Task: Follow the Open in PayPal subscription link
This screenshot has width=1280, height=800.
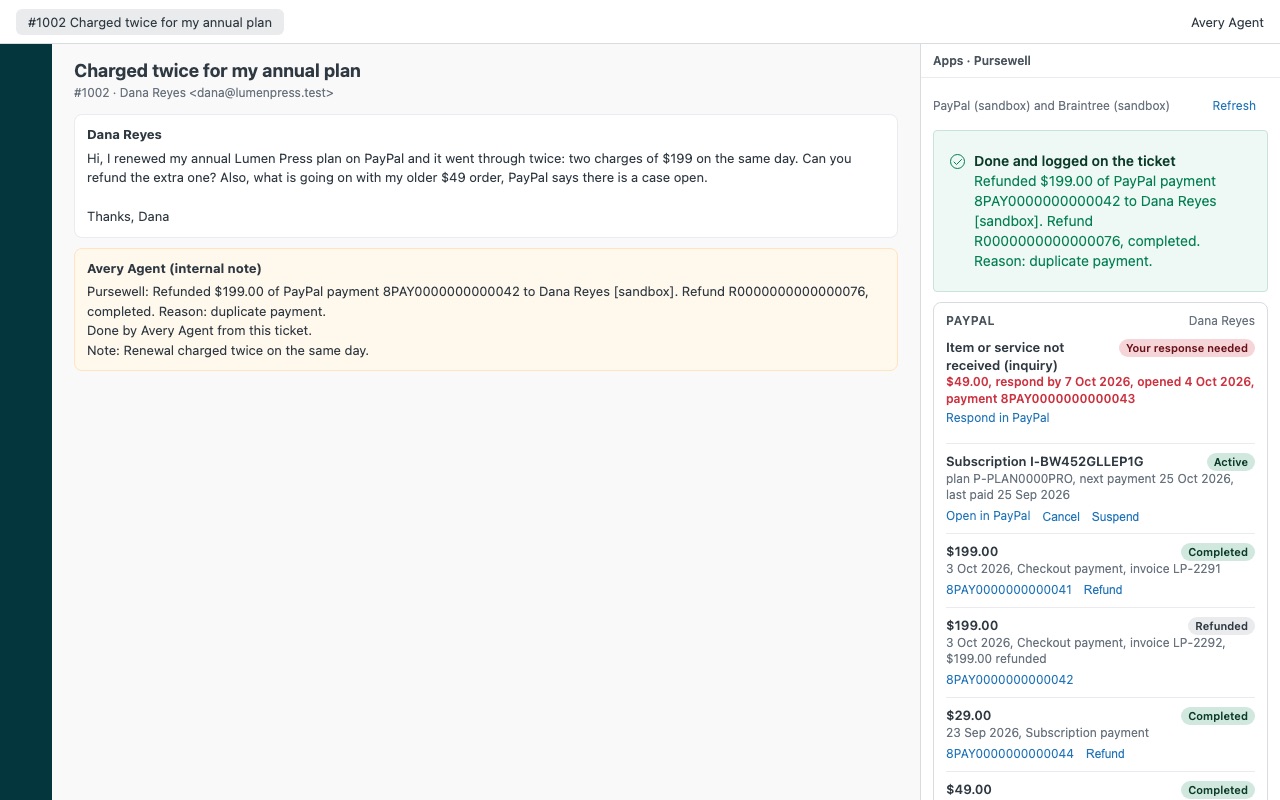Action: [988, 516]
